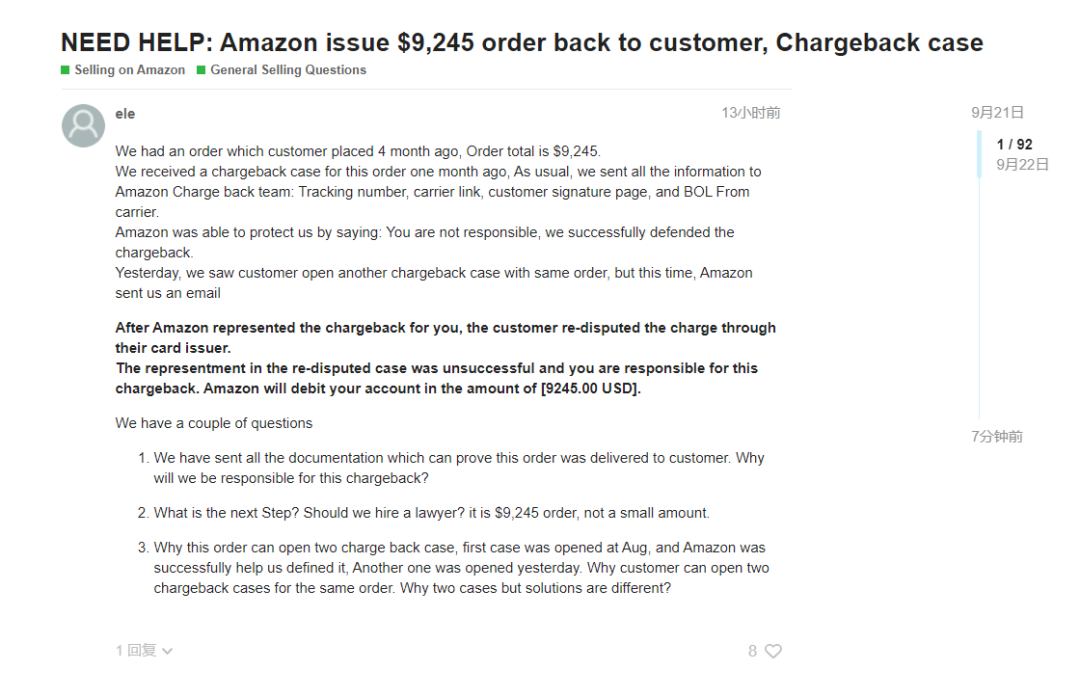Screen dimensions: 1080x697
Task: Open the Selling on Amazon category
Action: (129, 70)
